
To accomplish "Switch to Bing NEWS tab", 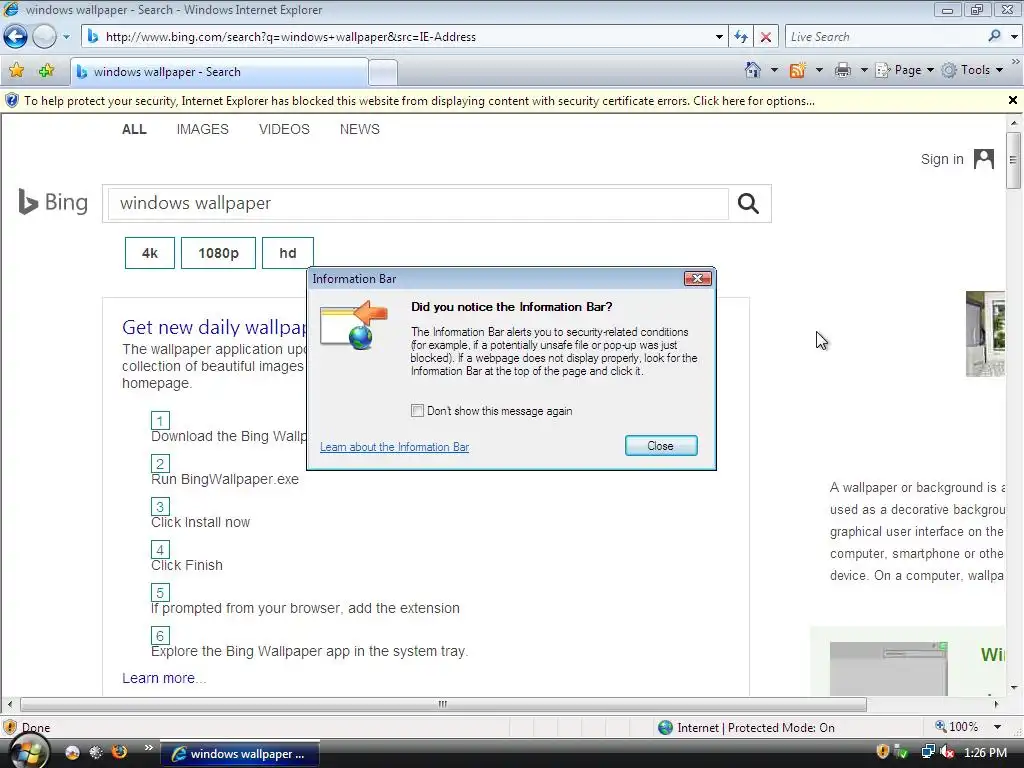I will 359,129.
